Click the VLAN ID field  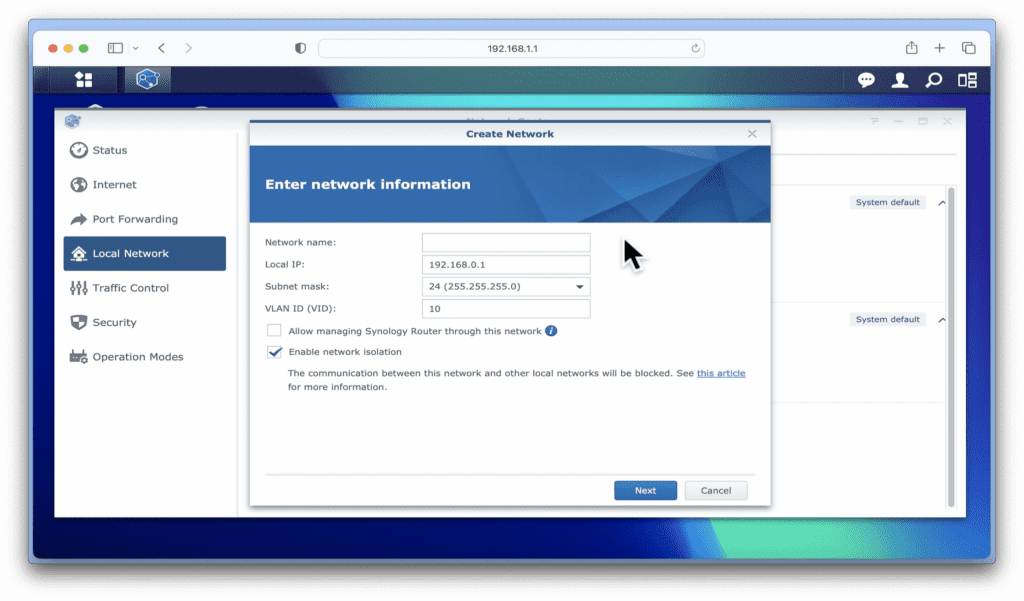[x=506, y=309]
